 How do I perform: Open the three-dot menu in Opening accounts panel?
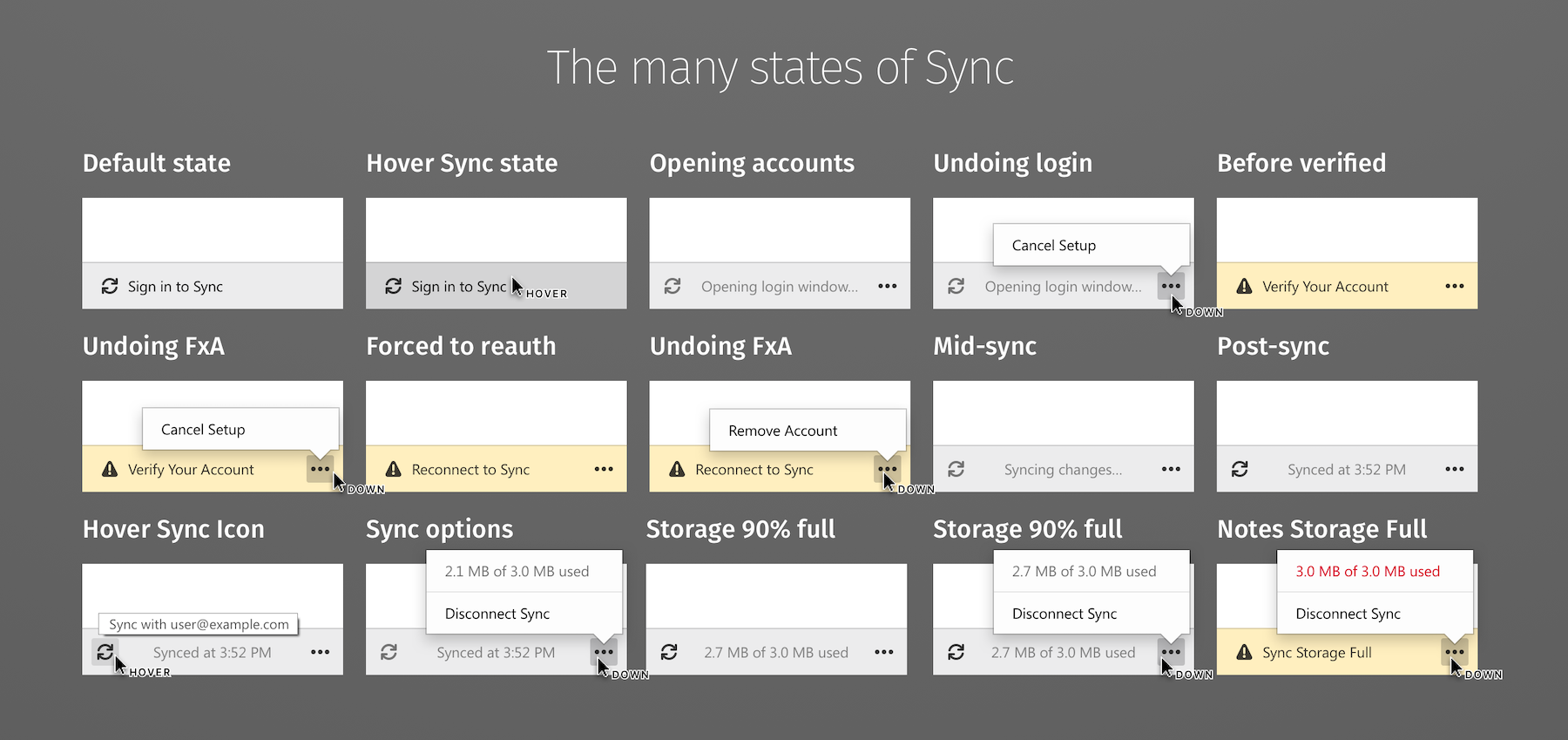click(887, 286)
